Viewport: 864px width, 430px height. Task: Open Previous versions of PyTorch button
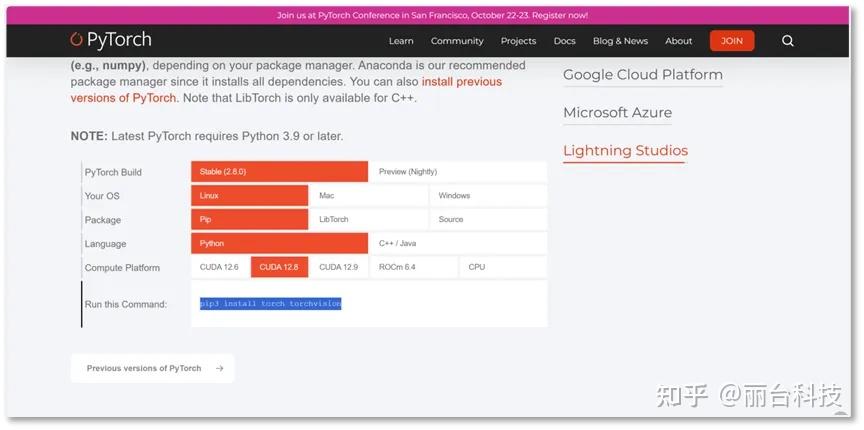coord(153,369)
